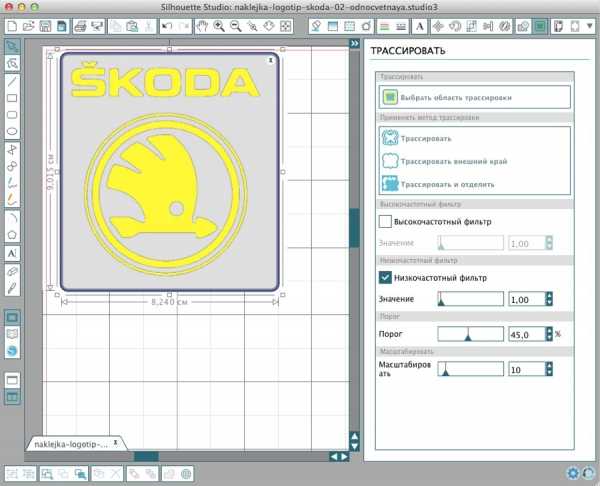Click the Порог value field showing 45,0
This screenshot has width=600, height=486.
[527, 334]
